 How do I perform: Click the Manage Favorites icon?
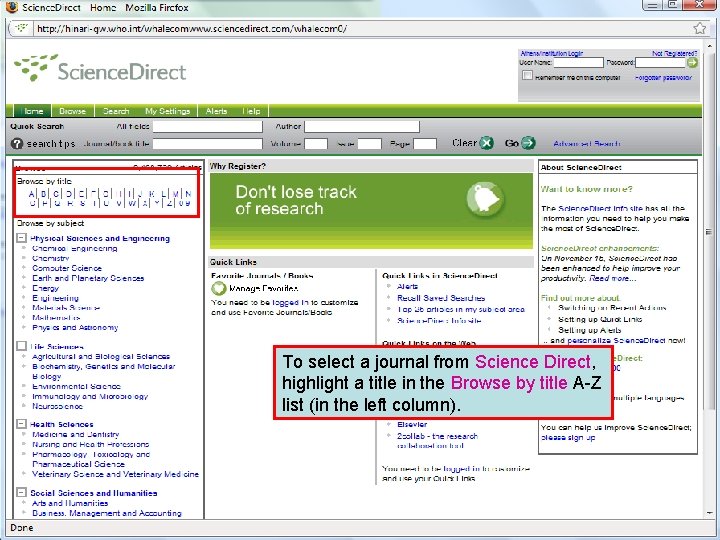[219, 288]
